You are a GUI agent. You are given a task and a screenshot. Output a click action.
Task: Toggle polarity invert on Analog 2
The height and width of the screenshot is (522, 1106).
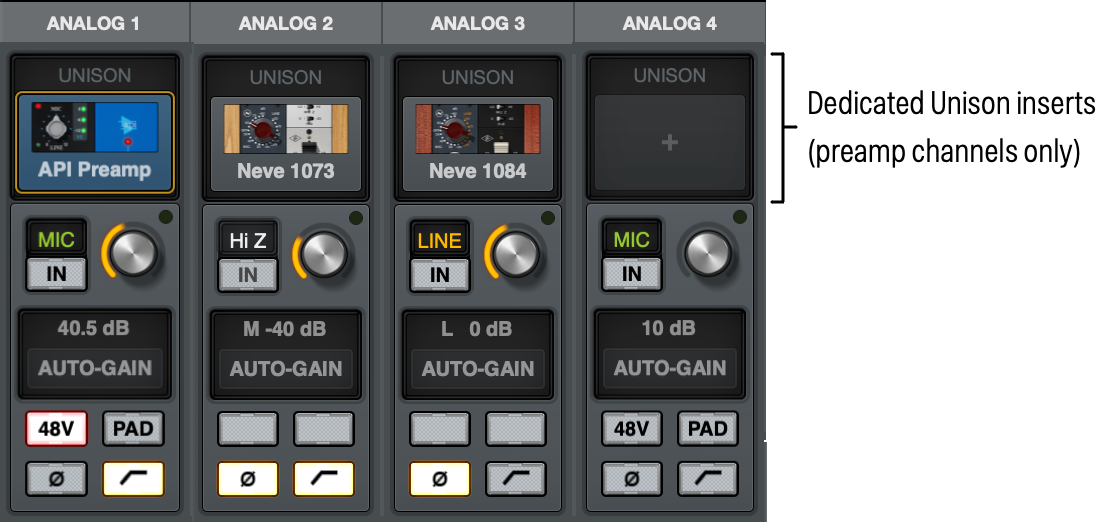(x=248, y=479)
